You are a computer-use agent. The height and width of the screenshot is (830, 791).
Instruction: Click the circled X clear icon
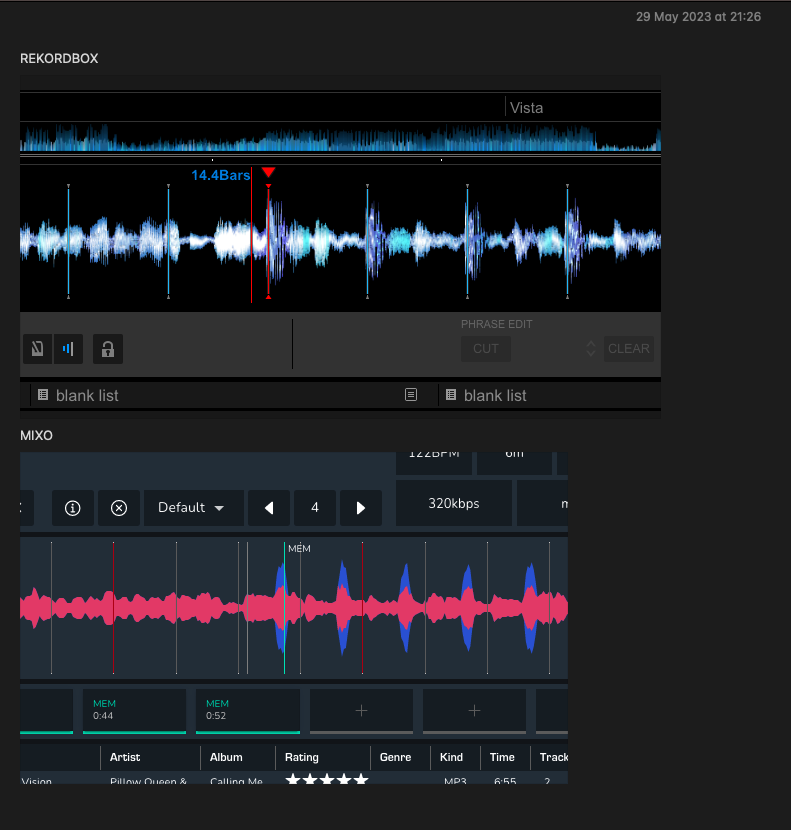click(x=119, y=507)
